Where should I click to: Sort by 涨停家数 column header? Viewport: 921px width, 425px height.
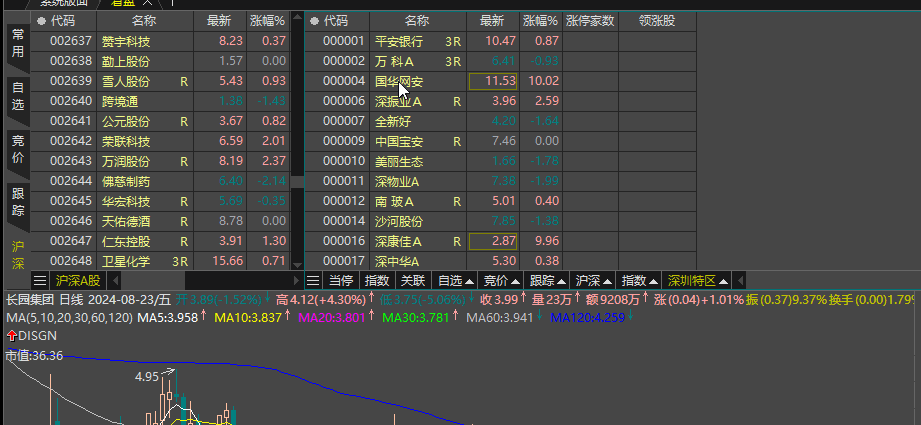590,21
